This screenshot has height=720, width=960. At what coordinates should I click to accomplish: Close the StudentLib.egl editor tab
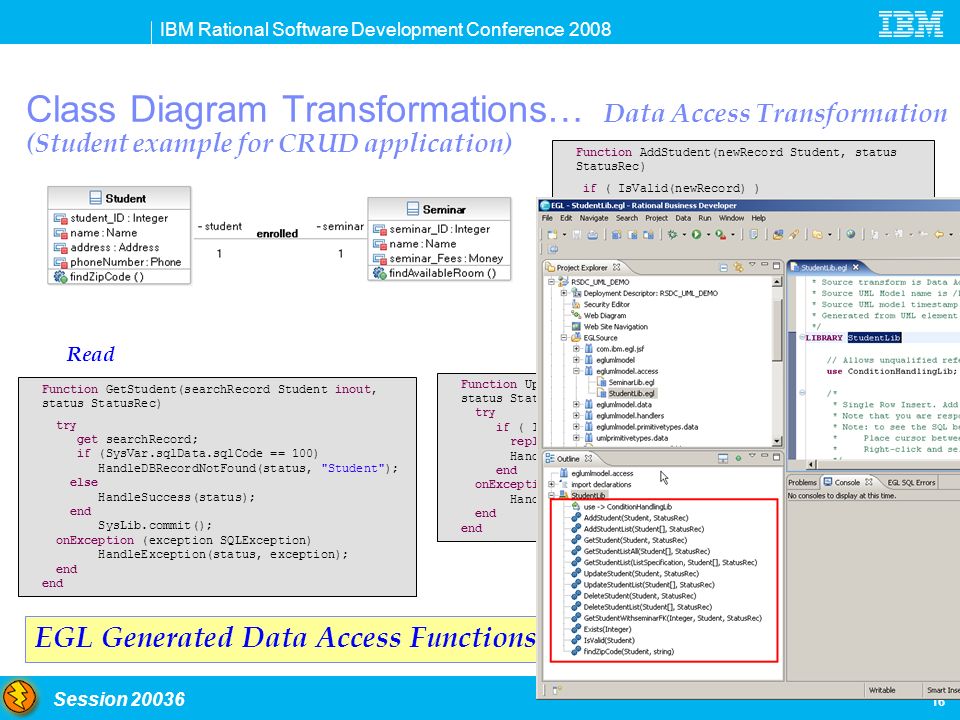pos(855,267)
